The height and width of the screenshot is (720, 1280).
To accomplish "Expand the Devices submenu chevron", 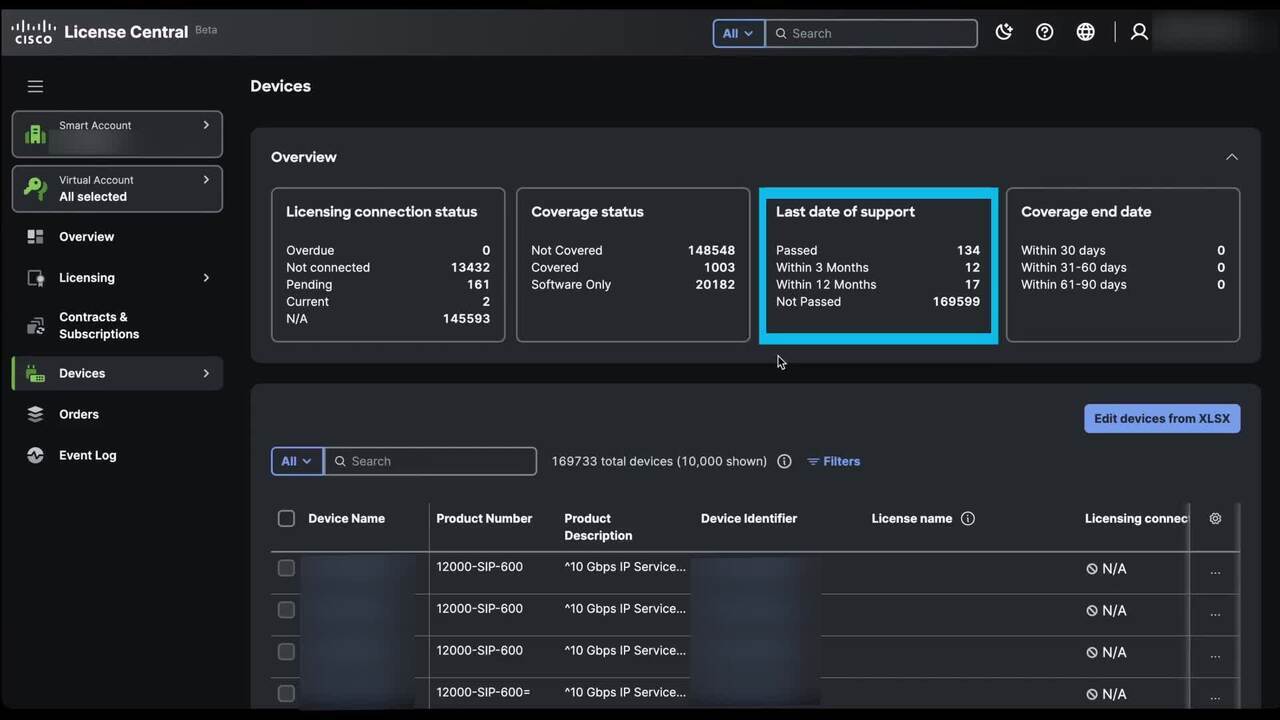I will [x=206, y=373].
